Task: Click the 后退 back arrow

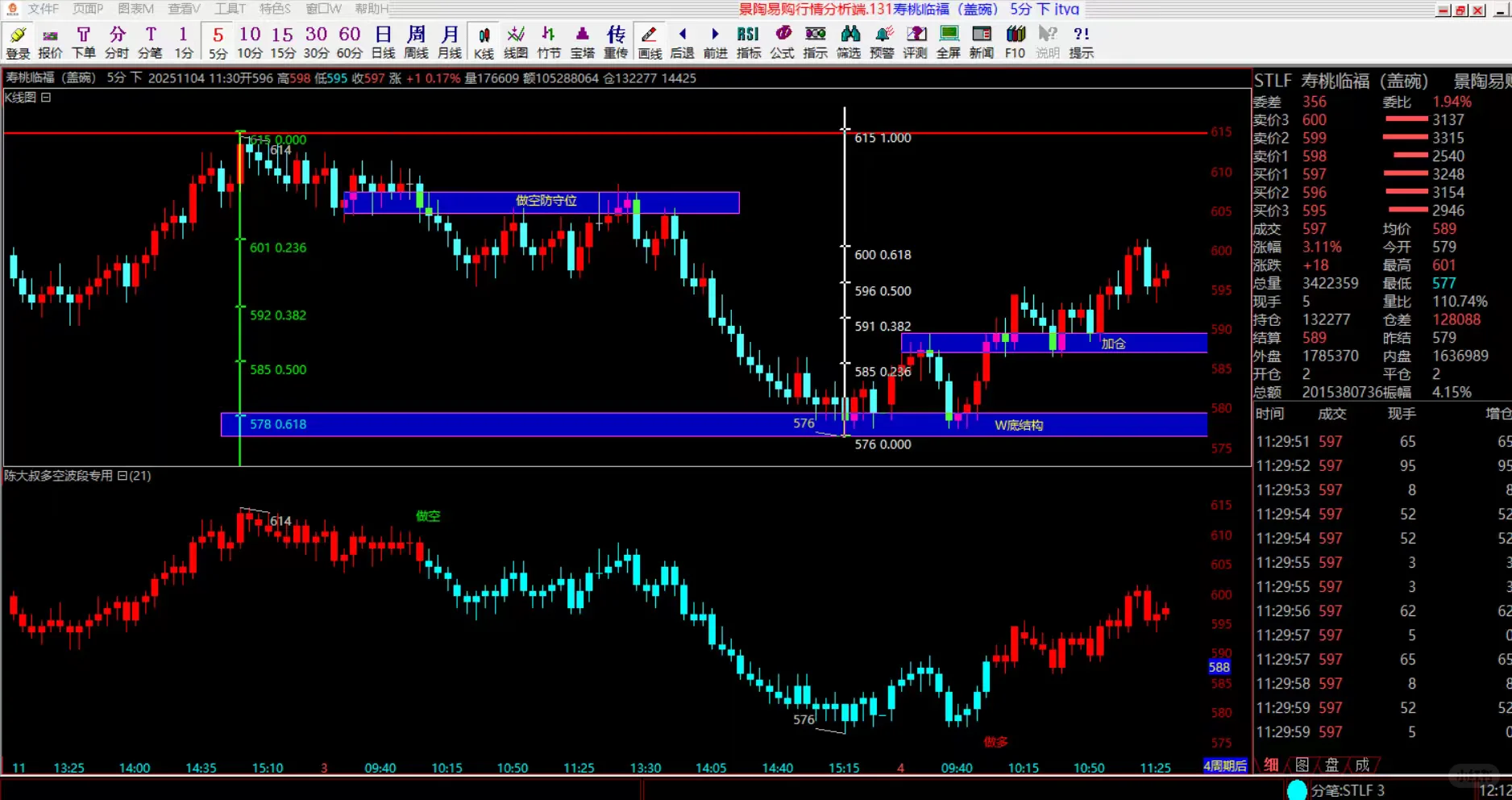Action: coord(682,42)
